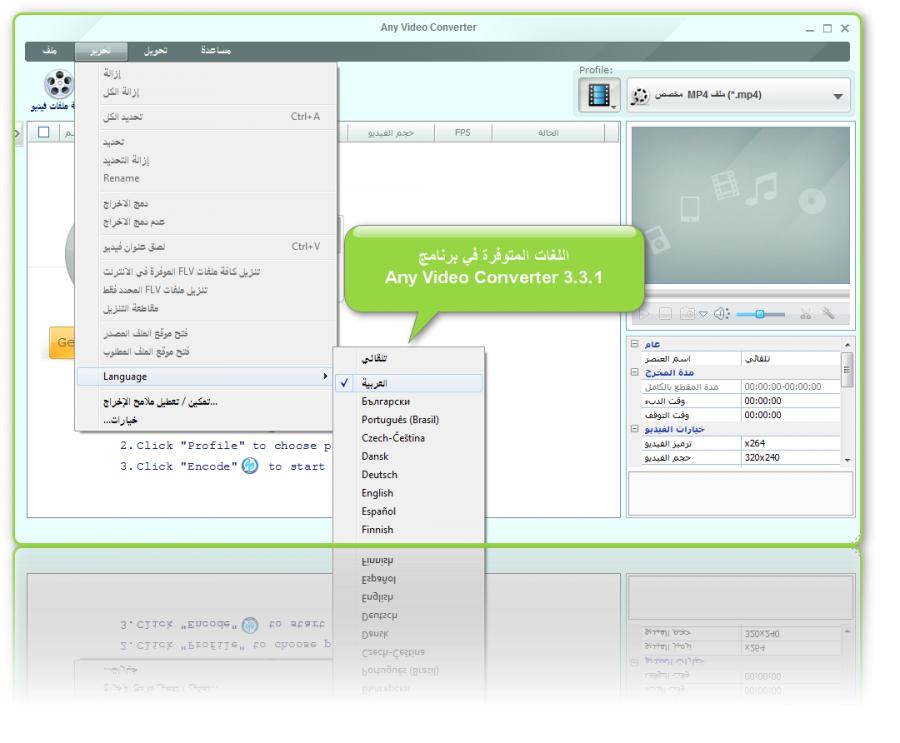
Task: Collapse the عام property group
Action: click(x=634, y=343)
